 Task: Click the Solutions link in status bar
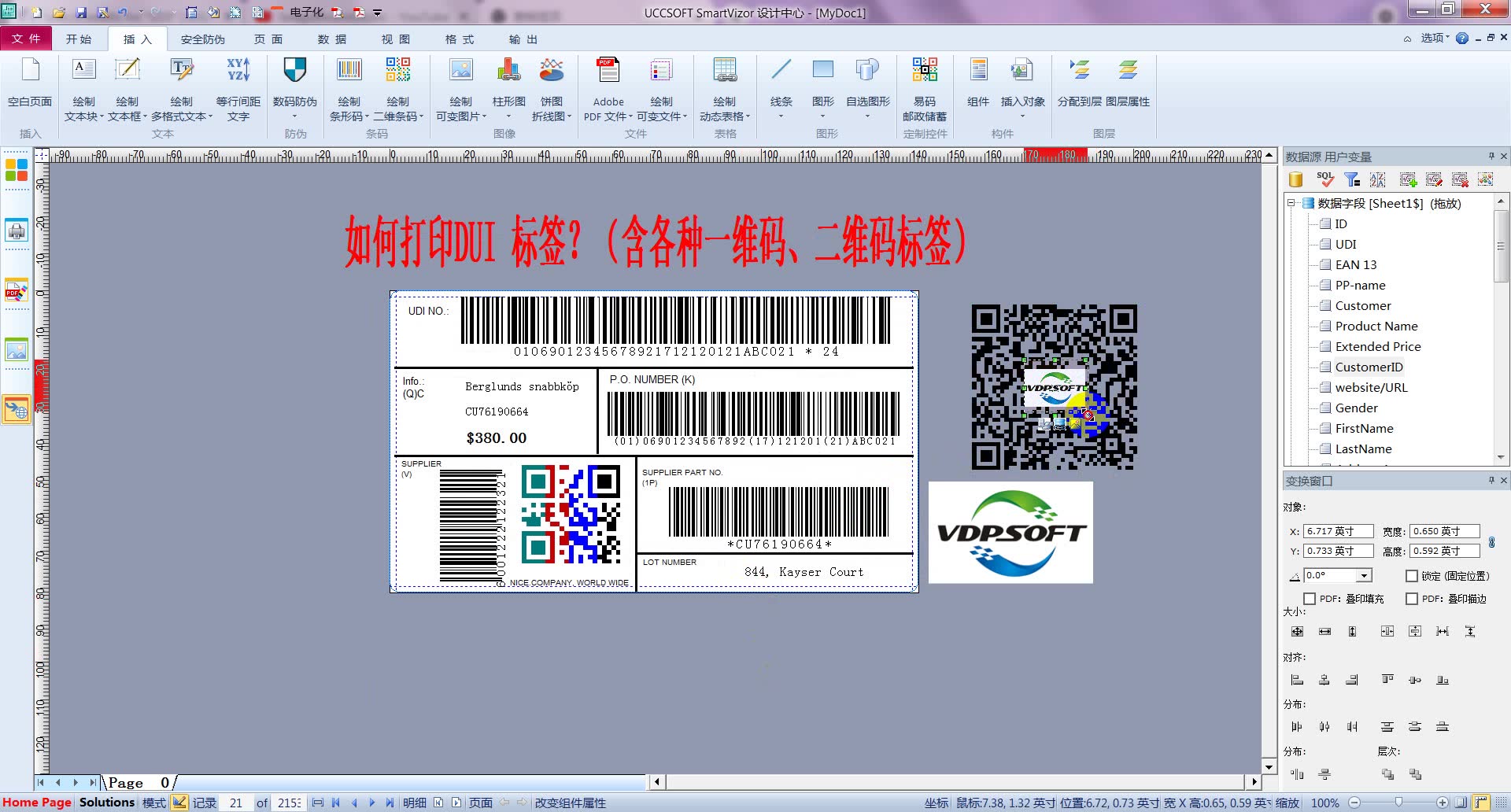pyautogui.click(x=107, y=803)
